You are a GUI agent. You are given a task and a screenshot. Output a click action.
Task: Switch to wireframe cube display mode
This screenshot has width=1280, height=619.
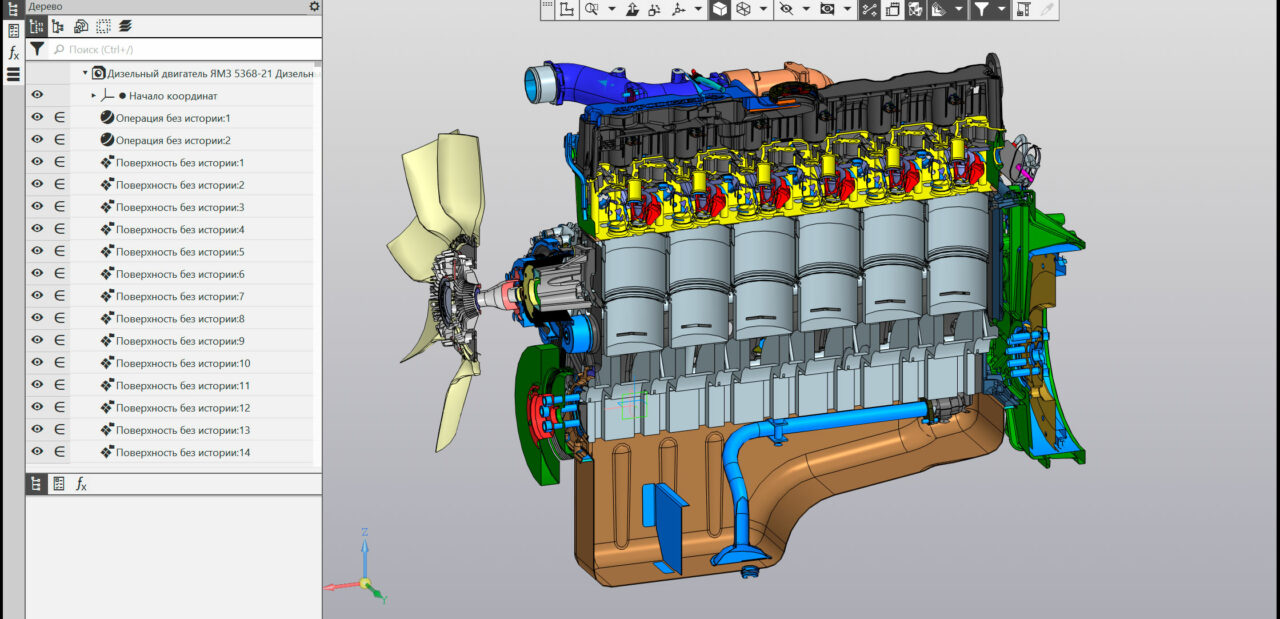(744, 9)
